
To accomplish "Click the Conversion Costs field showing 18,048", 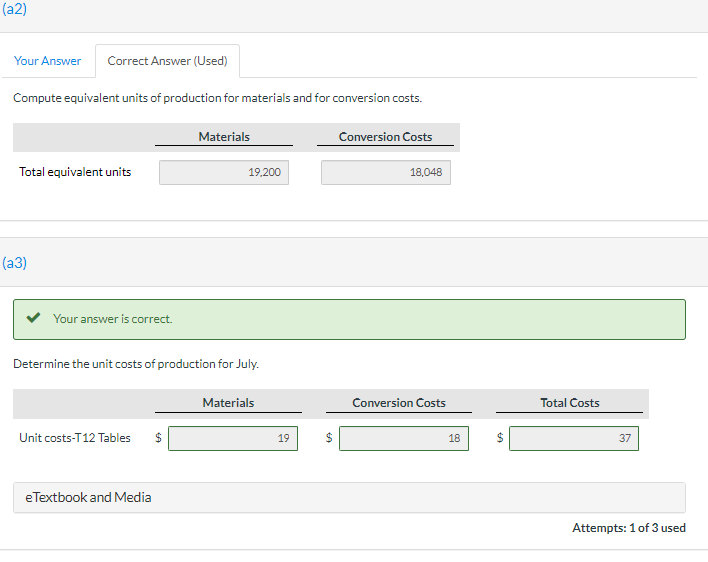I will [x=386, y=173].
